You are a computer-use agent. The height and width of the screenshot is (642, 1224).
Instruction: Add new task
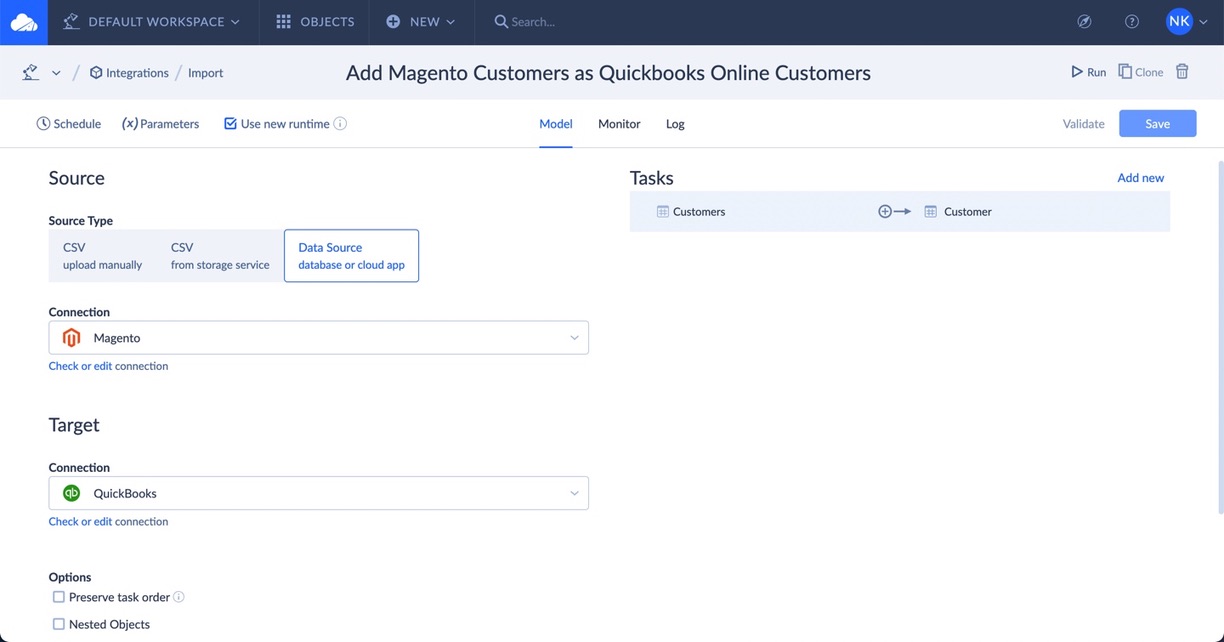coord(1141,178)
